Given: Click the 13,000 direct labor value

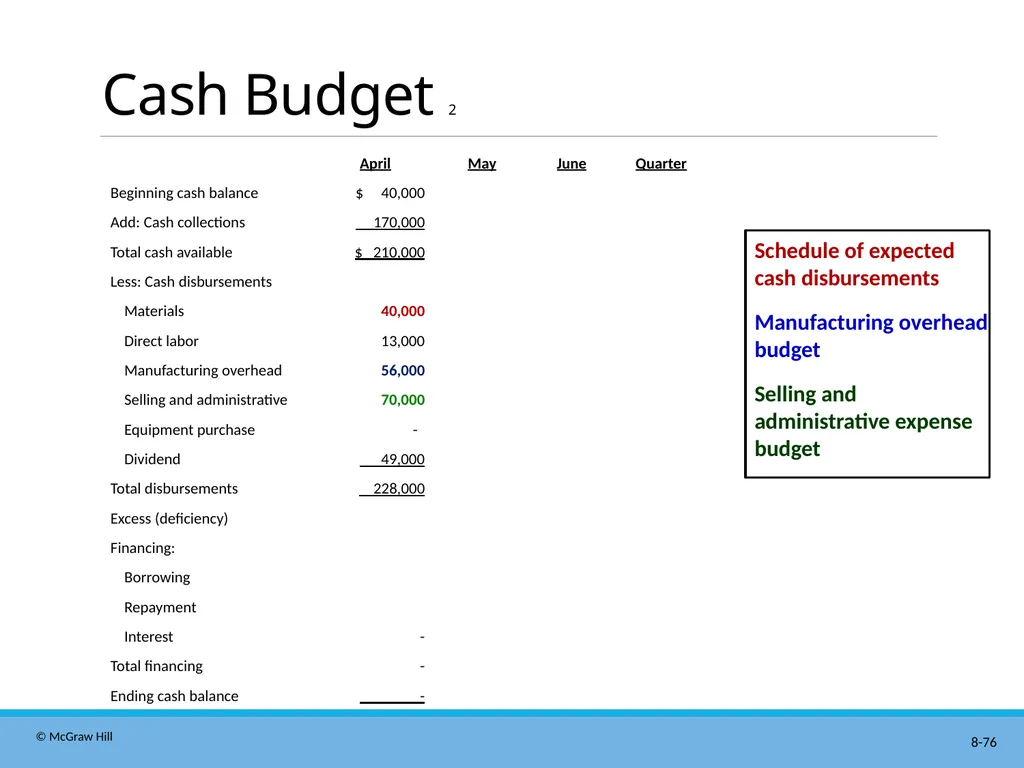Looking at the screenshot, I should (403, 341).
